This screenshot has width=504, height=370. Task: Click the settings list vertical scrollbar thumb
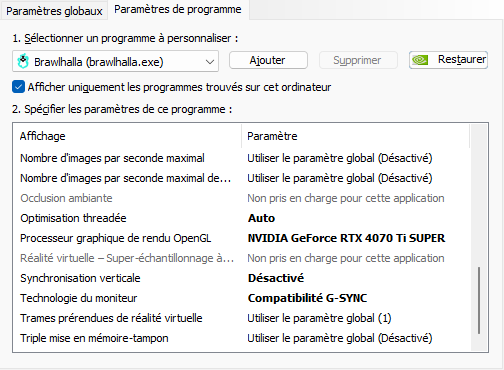click(479, 300)
